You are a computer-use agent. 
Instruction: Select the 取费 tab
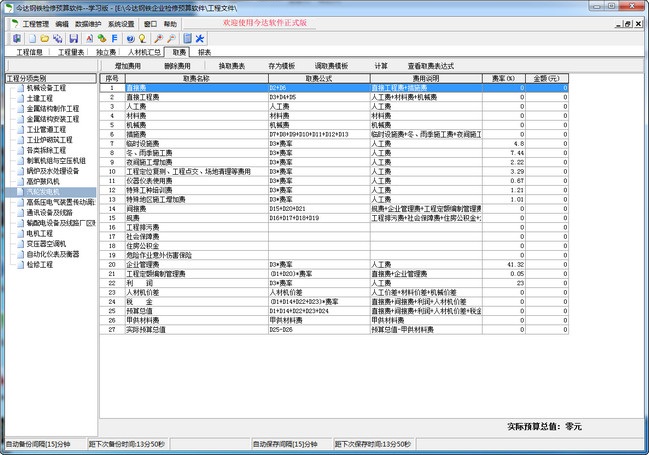click(x=179, y=52)
